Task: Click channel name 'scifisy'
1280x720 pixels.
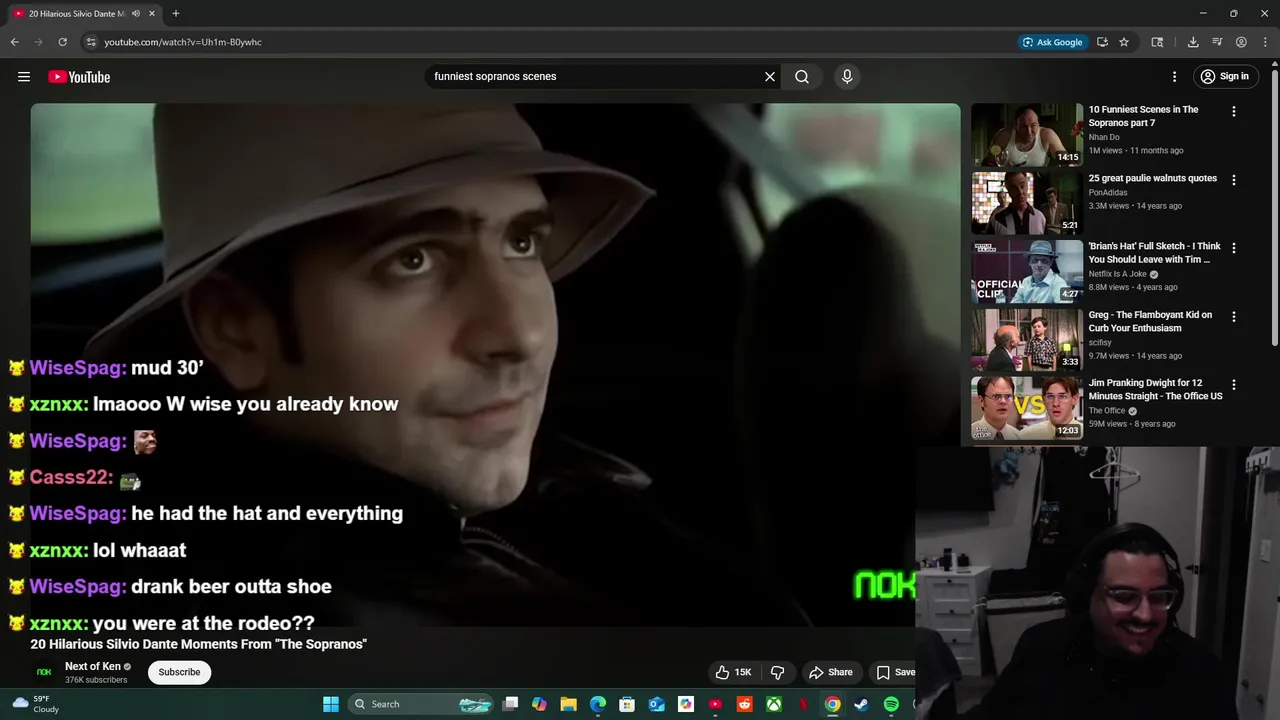Action: pos(1100,342)
